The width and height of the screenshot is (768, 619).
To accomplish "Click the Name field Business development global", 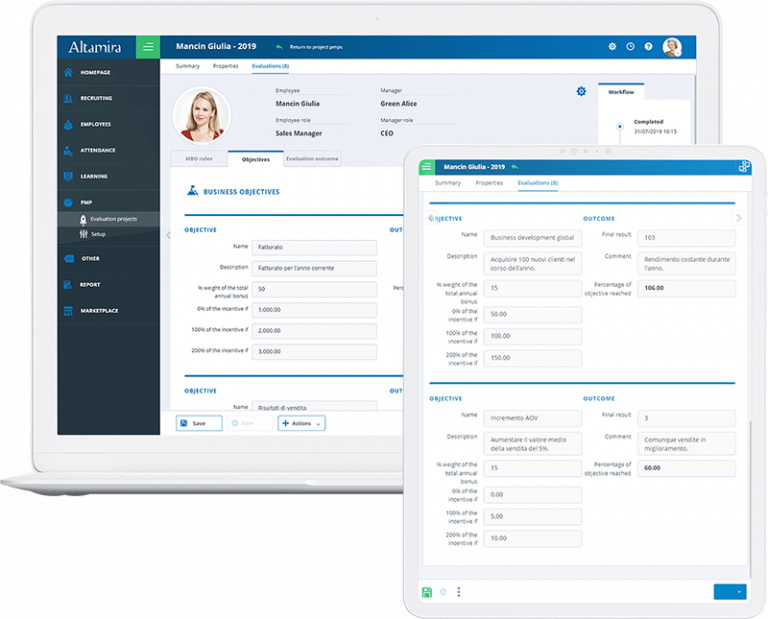I will (533, 238).
